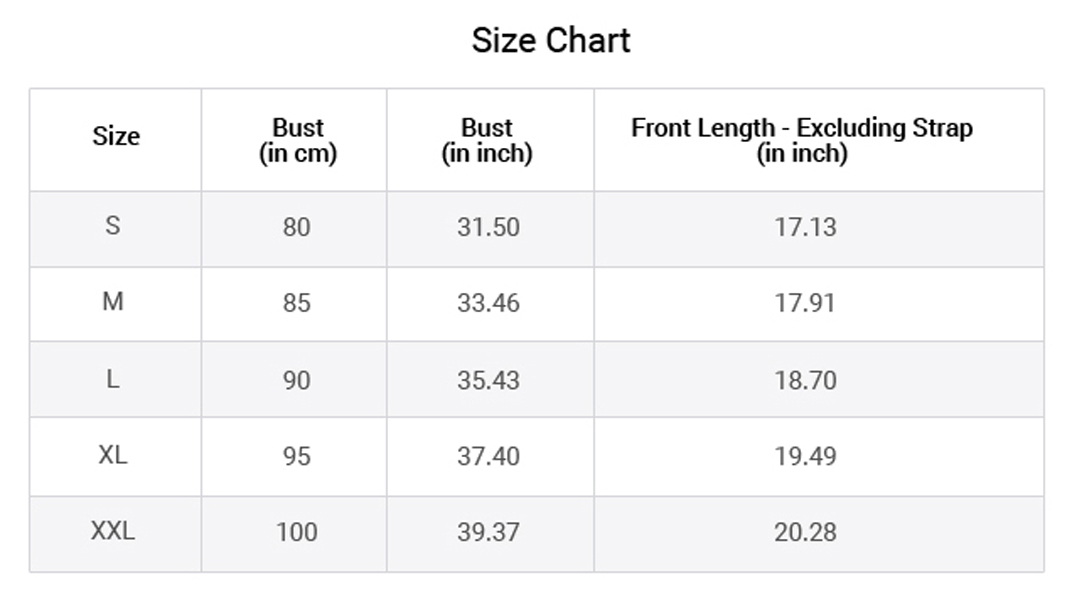
Task: Click the Bust (in cm) column header
Action: point(297,140)
